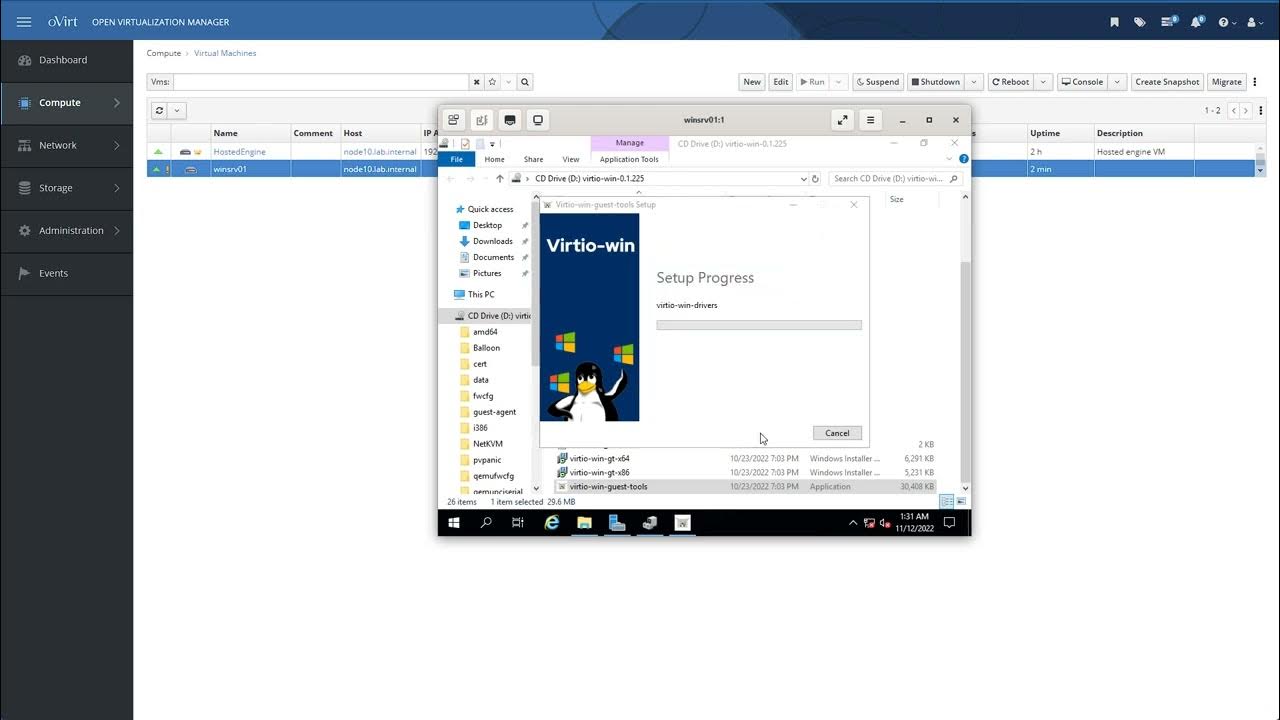The height and width of the screenshot is (720, 1280).
Task: Click the Run button
Action: point(812,82)
